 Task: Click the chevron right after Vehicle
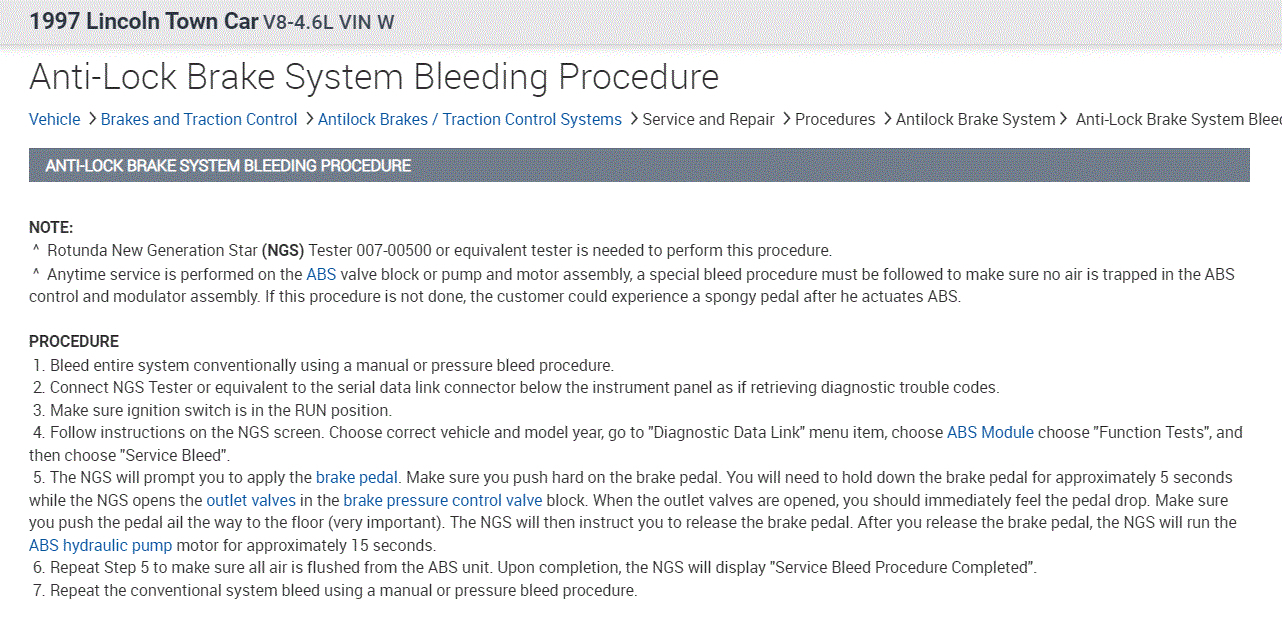pyautogui.click(x=91, y=120)
